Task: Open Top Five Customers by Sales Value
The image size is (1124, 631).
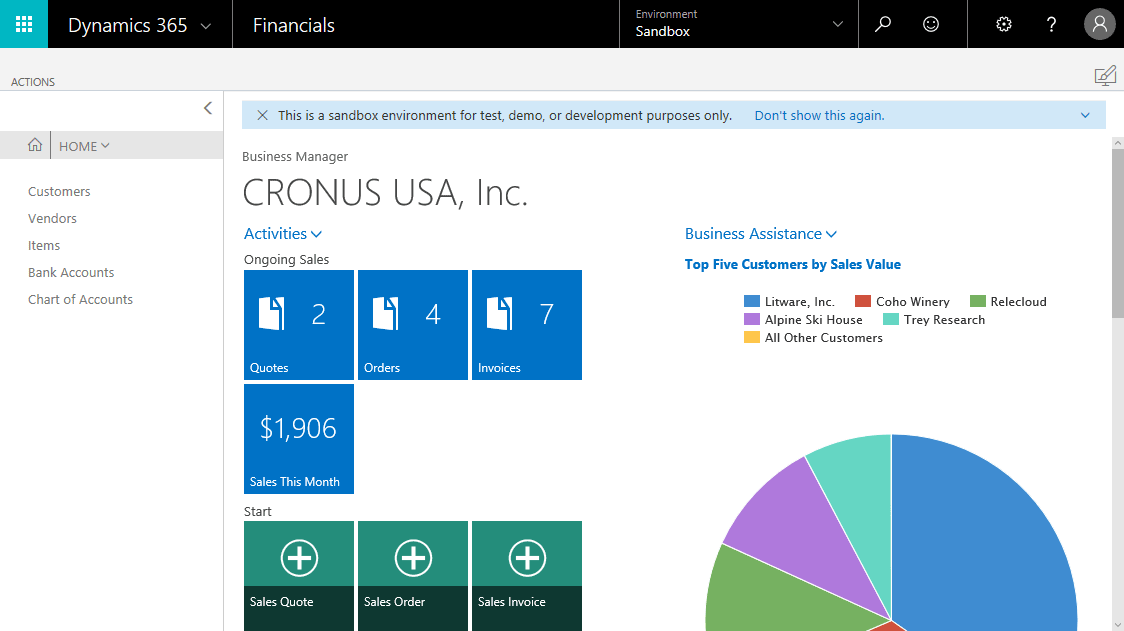Action: [792, 264]
